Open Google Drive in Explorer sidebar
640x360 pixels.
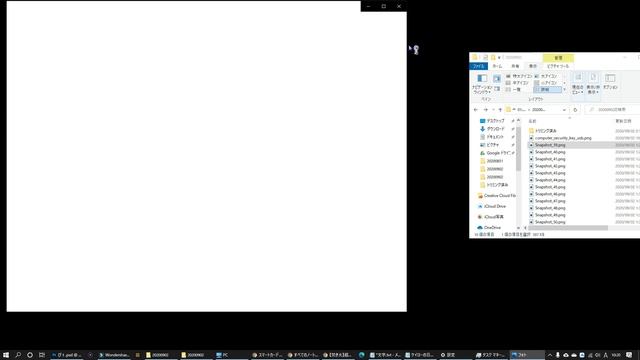497,153
